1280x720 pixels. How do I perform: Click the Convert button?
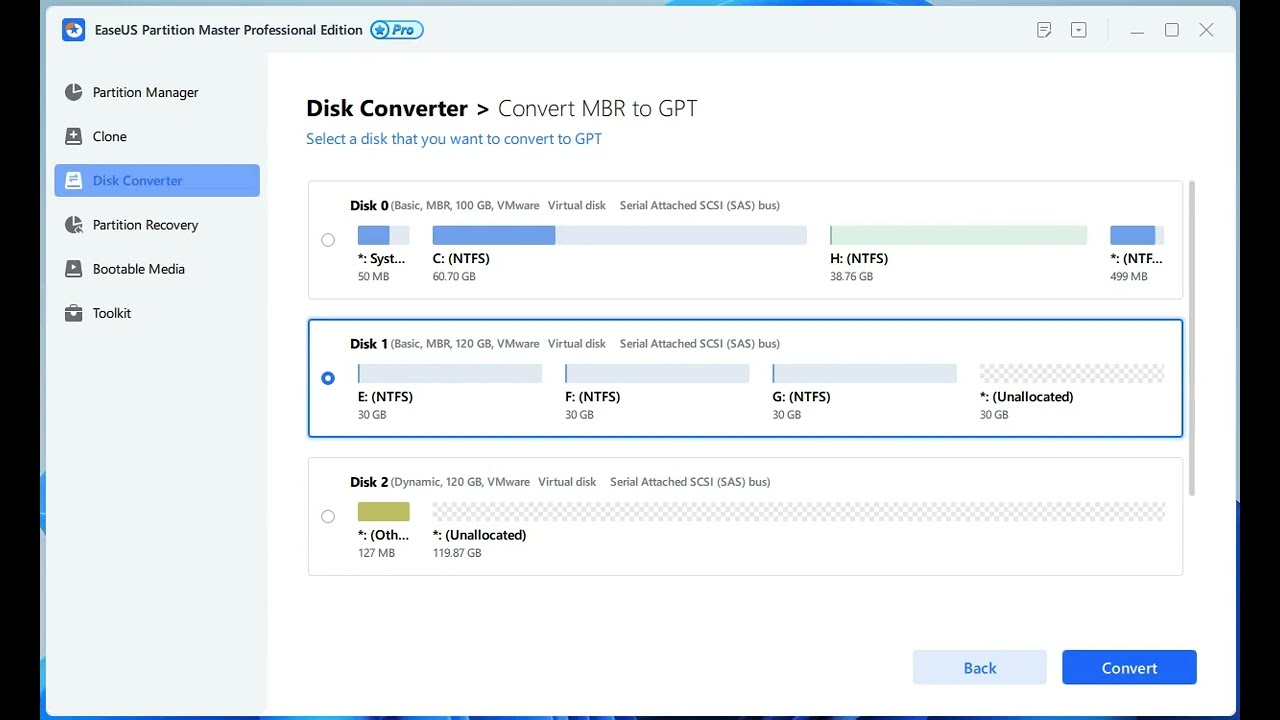click(1129, 668)
